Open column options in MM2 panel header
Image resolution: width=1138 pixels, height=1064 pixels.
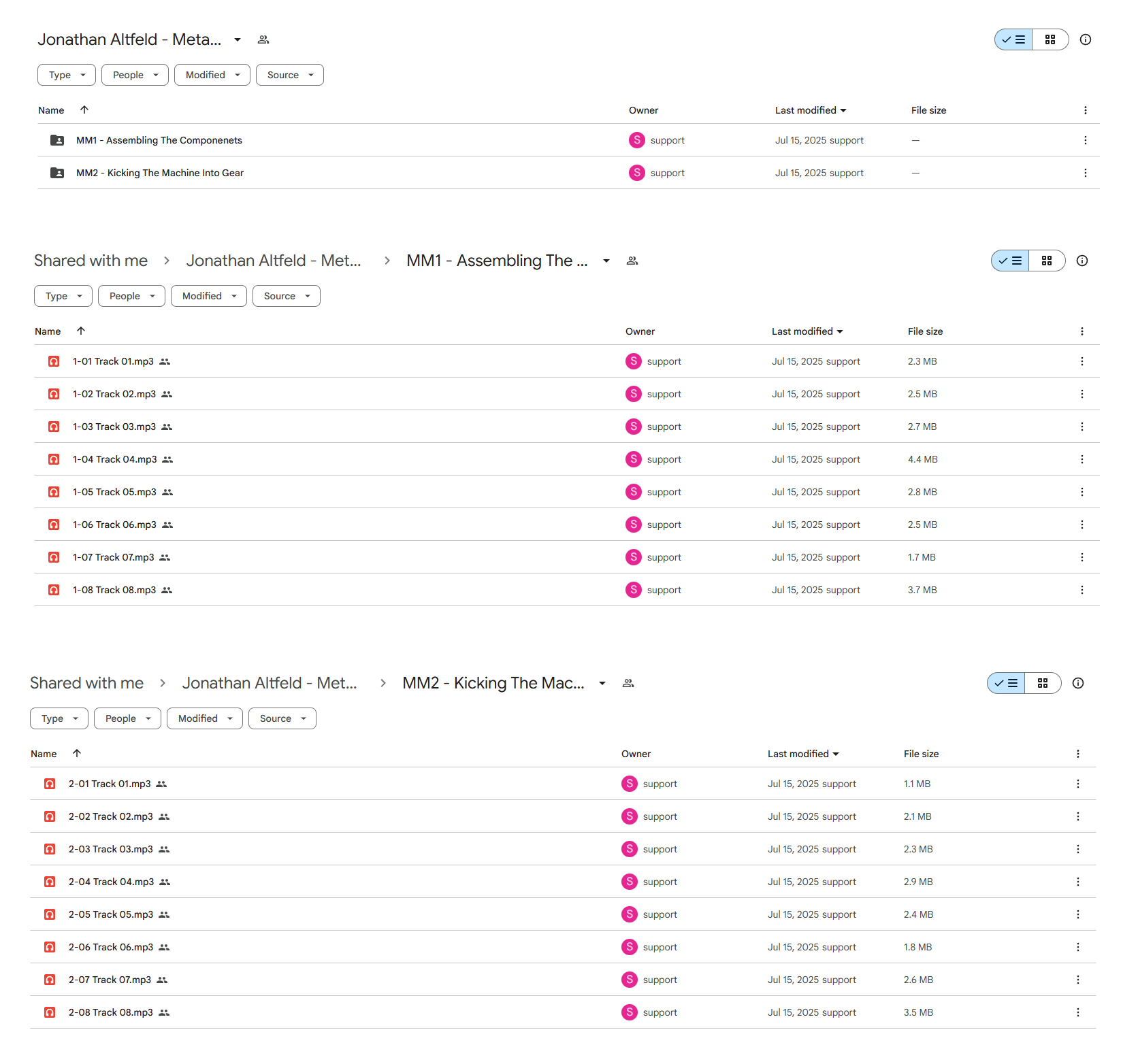(1078, 754)
